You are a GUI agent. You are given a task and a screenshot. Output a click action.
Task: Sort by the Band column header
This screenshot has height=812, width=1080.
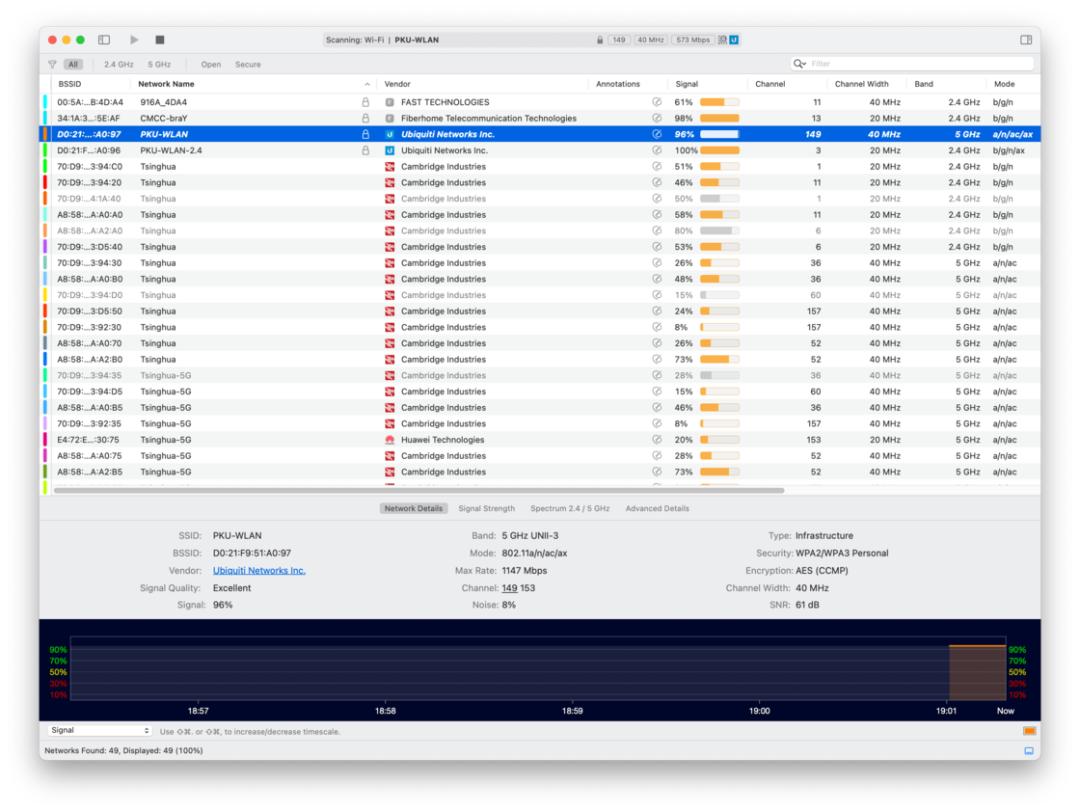[924, 84]
